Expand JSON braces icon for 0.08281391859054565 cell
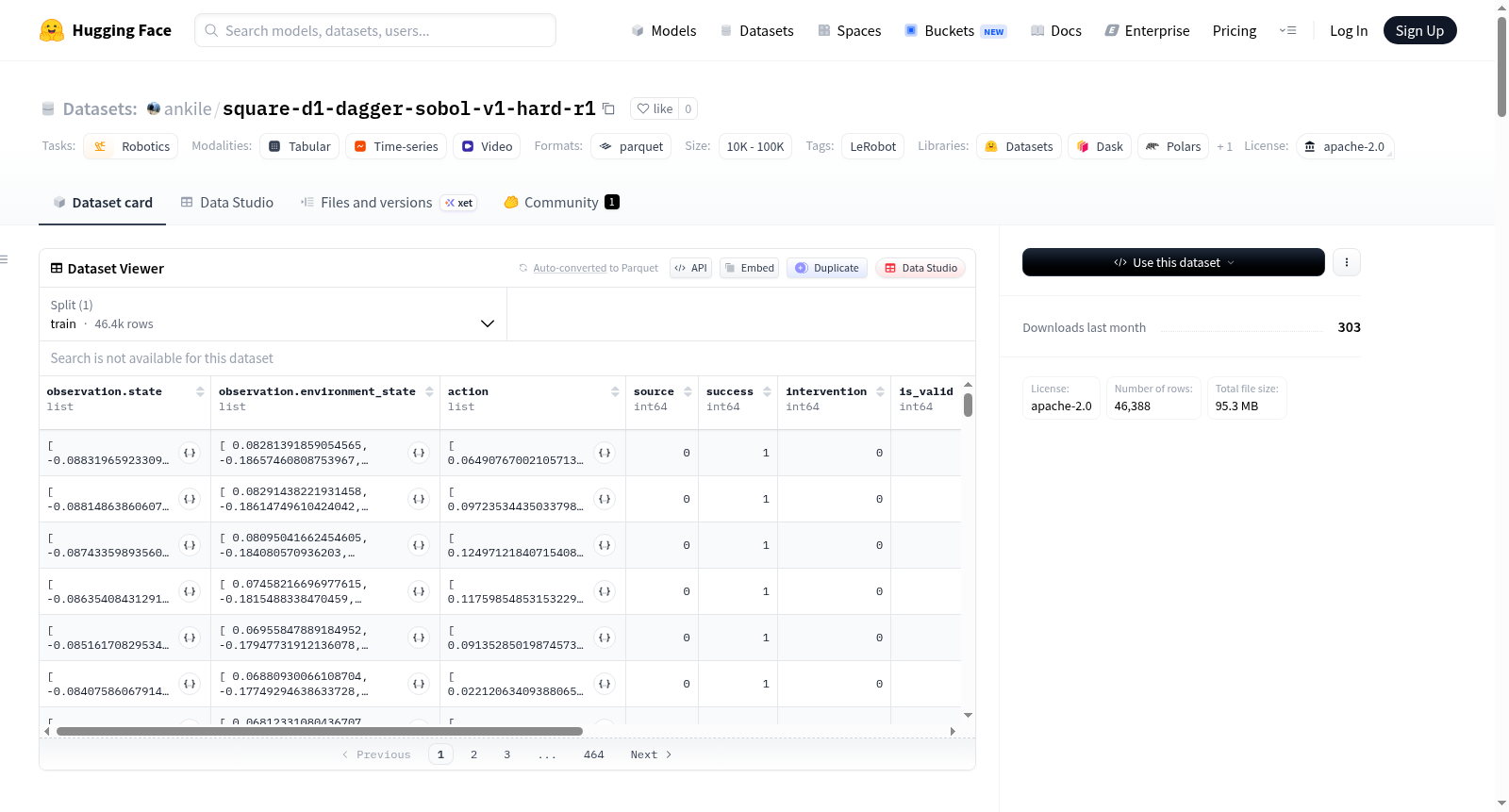 pyautogui.click(x=419, y=453)
